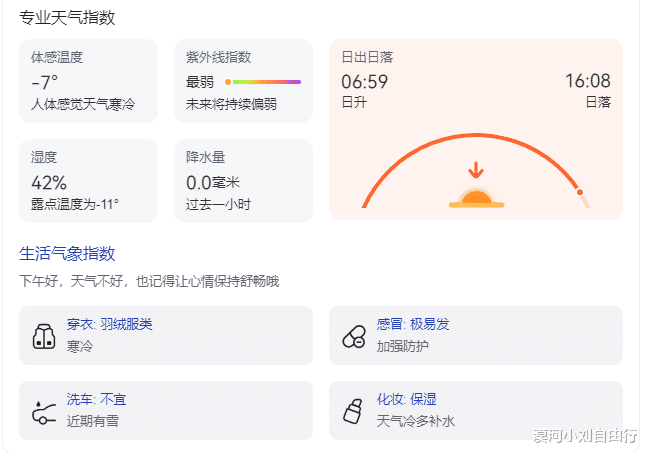645x453 pixels.
Task: Select the 湿度 42% card
Action: tap(88, 180)
